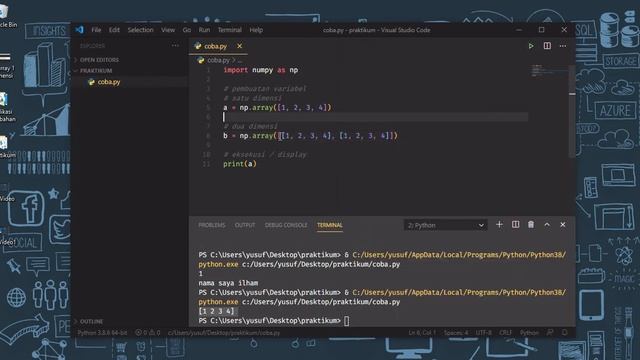Close the terminal panel

pyautogui.click(x=563, y=224)
